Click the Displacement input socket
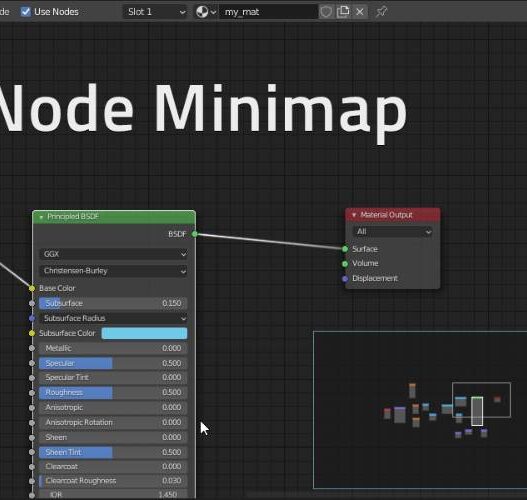527x500 pixels. (345, 279)
